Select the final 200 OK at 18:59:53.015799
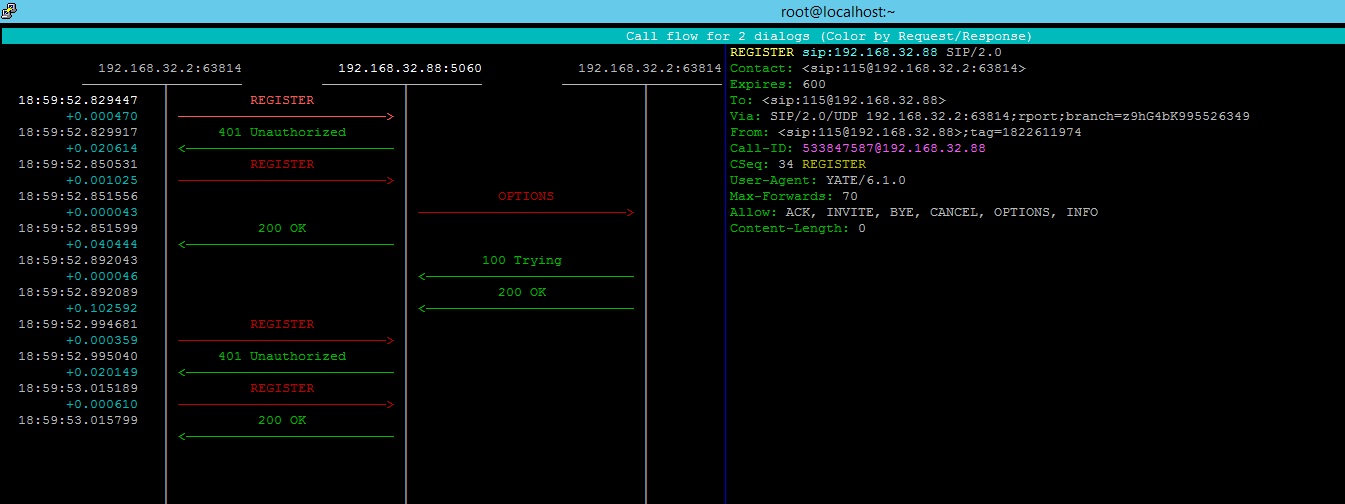The width and height of the screenshot is (1345, 504). [x=282, y=421]
